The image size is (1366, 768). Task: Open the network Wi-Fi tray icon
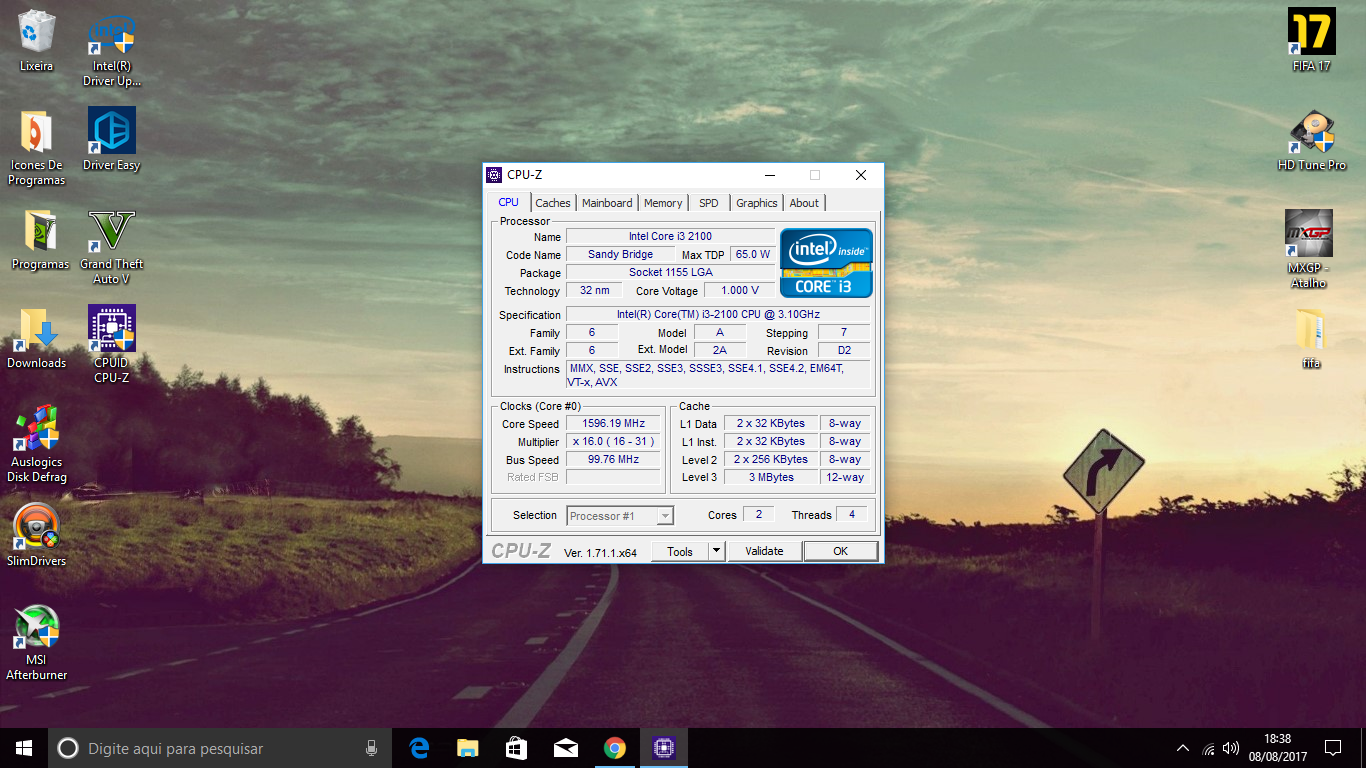pos(1208,748)
